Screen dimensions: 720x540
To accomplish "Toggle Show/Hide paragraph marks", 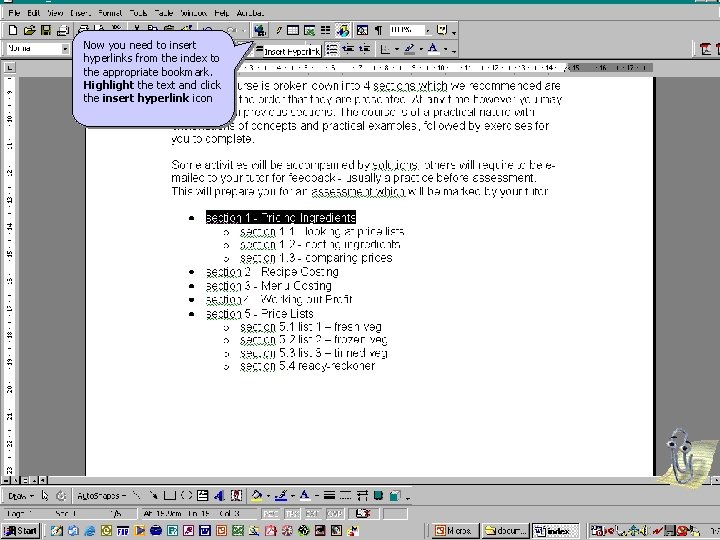I will tap(378, 30).
